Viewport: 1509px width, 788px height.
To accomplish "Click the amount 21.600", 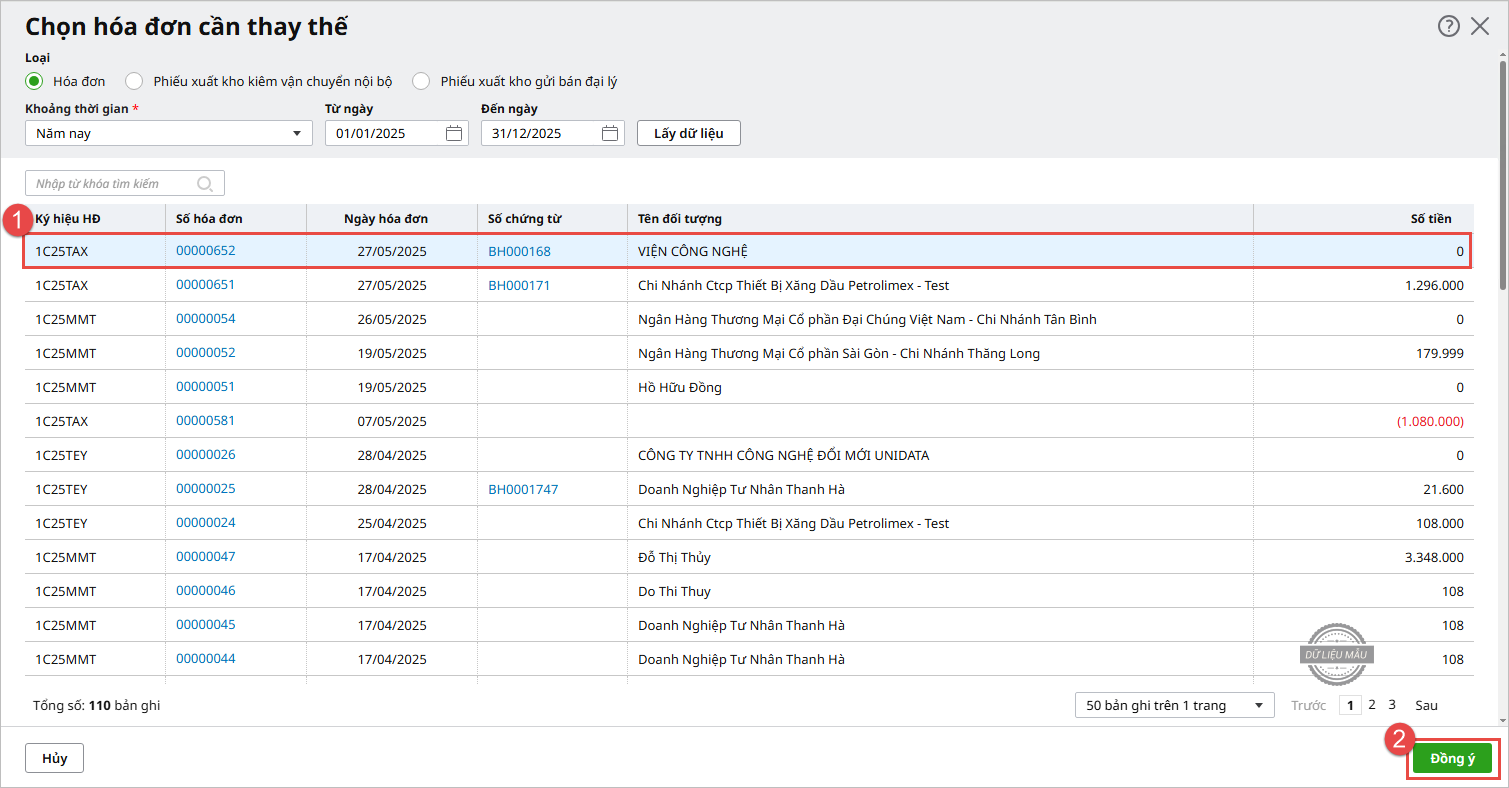I will pos(1444,489).
